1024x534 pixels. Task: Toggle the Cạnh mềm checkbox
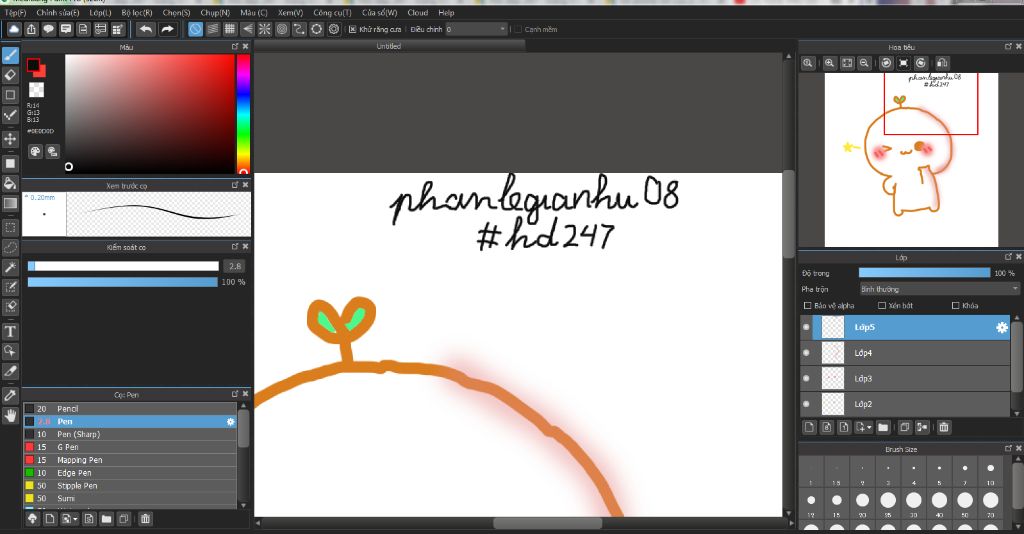point(518,29)
